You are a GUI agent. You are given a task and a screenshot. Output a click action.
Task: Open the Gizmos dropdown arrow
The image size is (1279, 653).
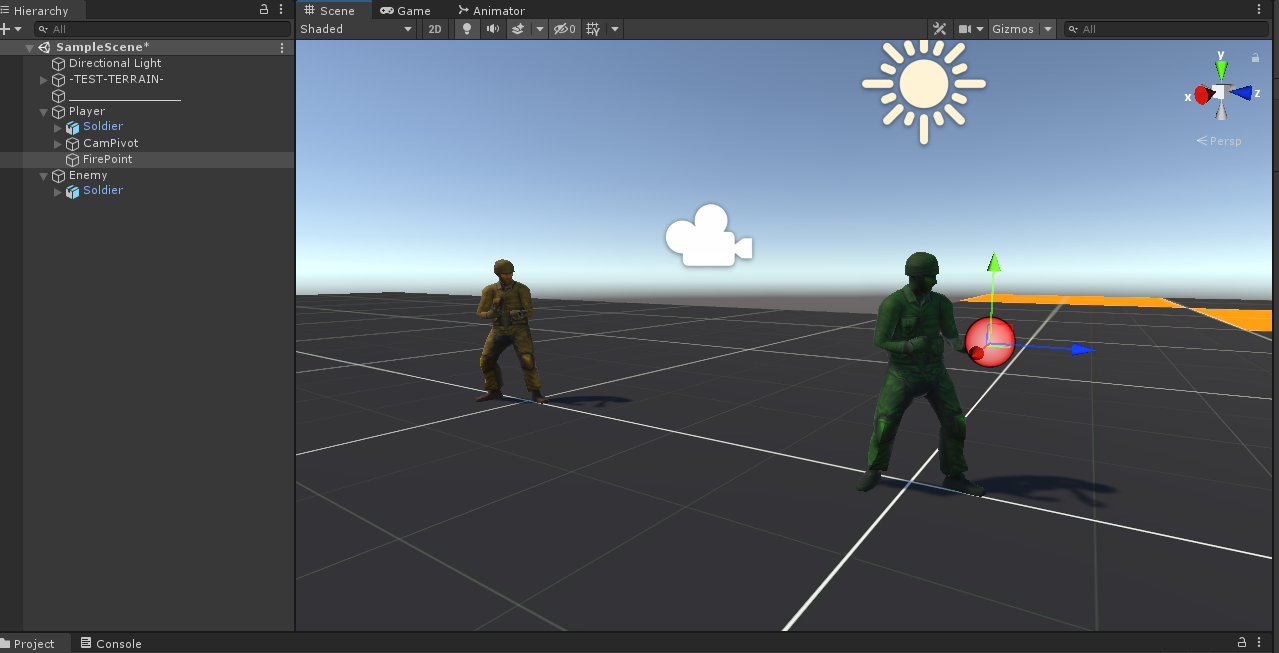pos(1048,29)
